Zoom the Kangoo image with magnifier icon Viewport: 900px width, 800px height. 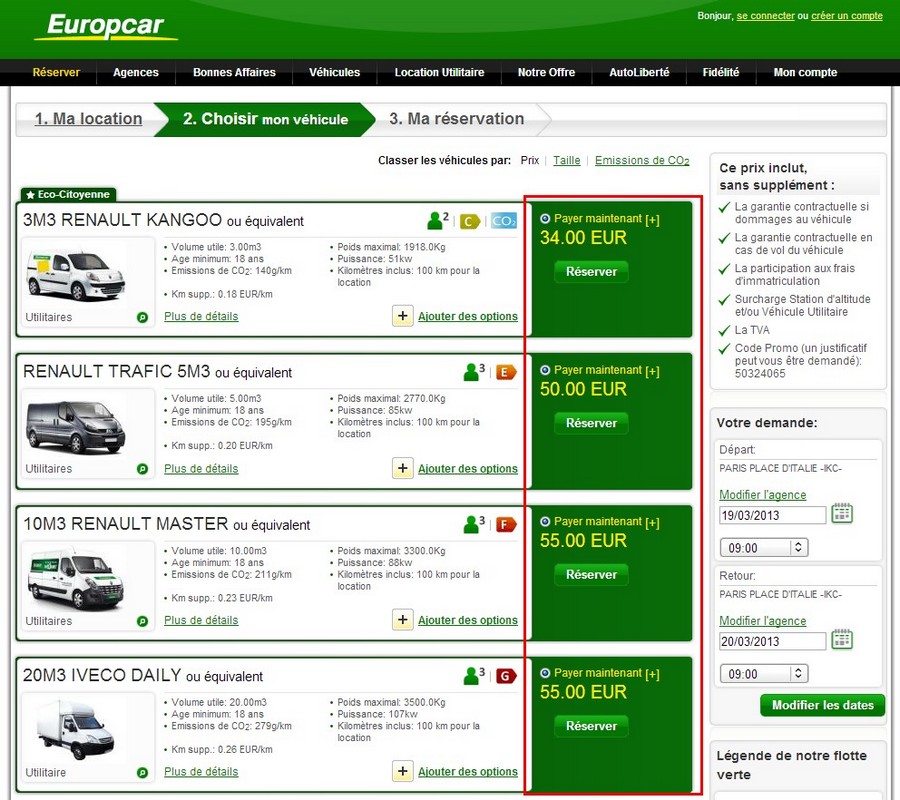[142, 317]
